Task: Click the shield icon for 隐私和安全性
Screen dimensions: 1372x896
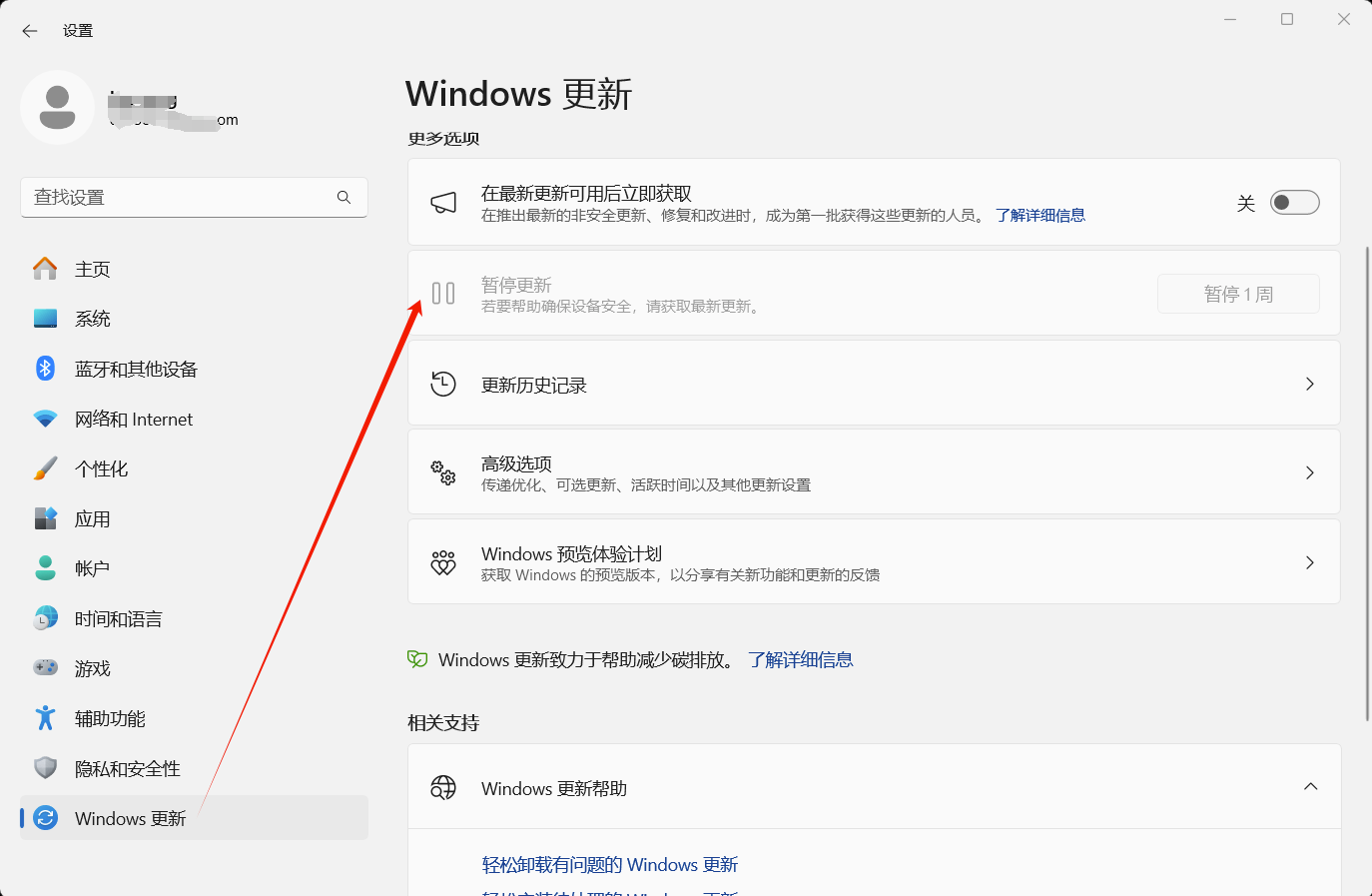Action: [45, 768]
